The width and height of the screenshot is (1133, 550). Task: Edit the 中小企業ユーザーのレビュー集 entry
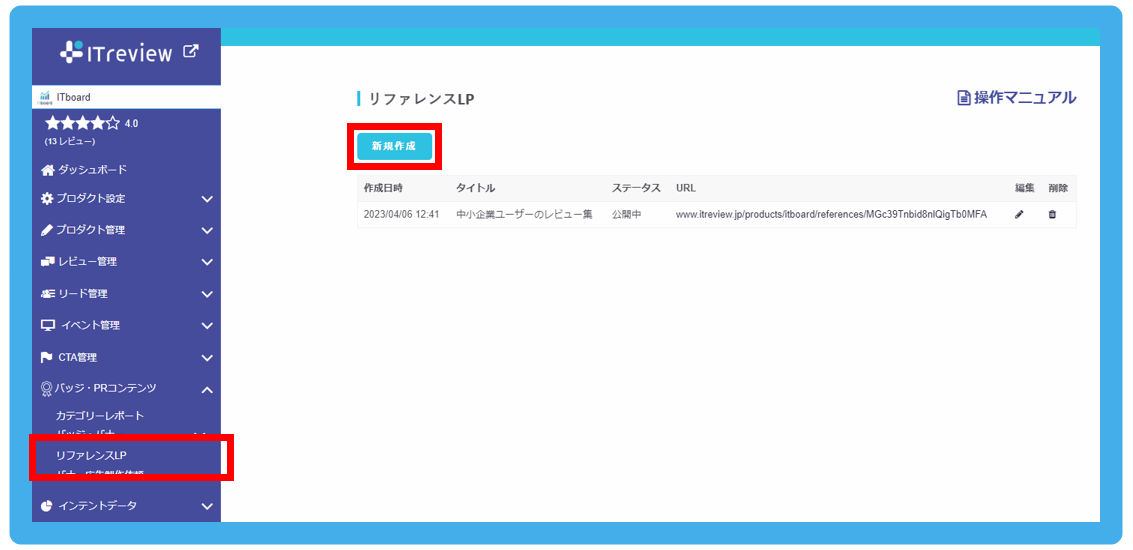[1019, 215]
